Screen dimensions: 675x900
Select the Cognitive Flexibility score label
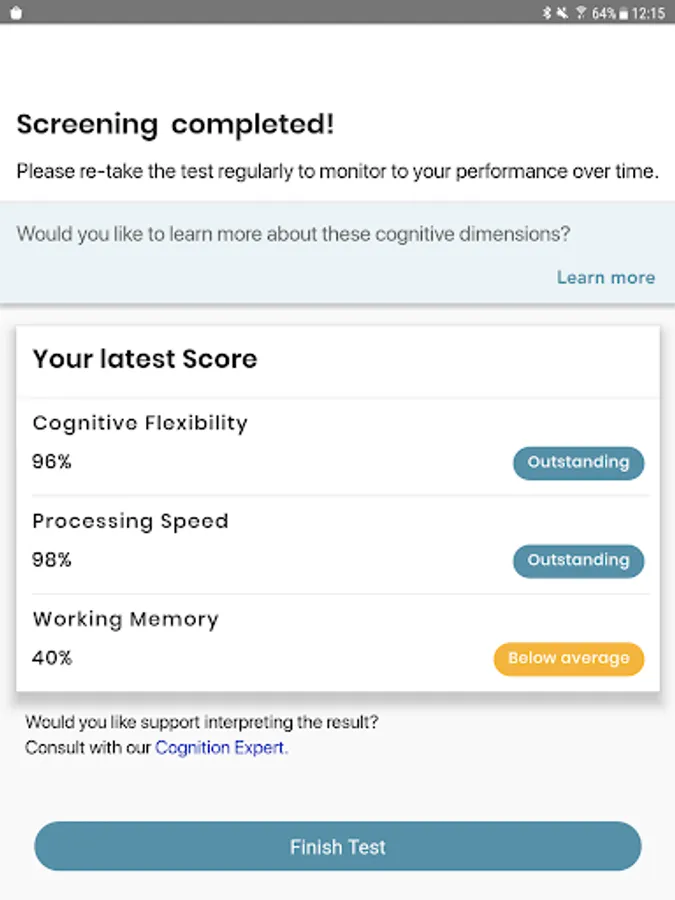139,423
